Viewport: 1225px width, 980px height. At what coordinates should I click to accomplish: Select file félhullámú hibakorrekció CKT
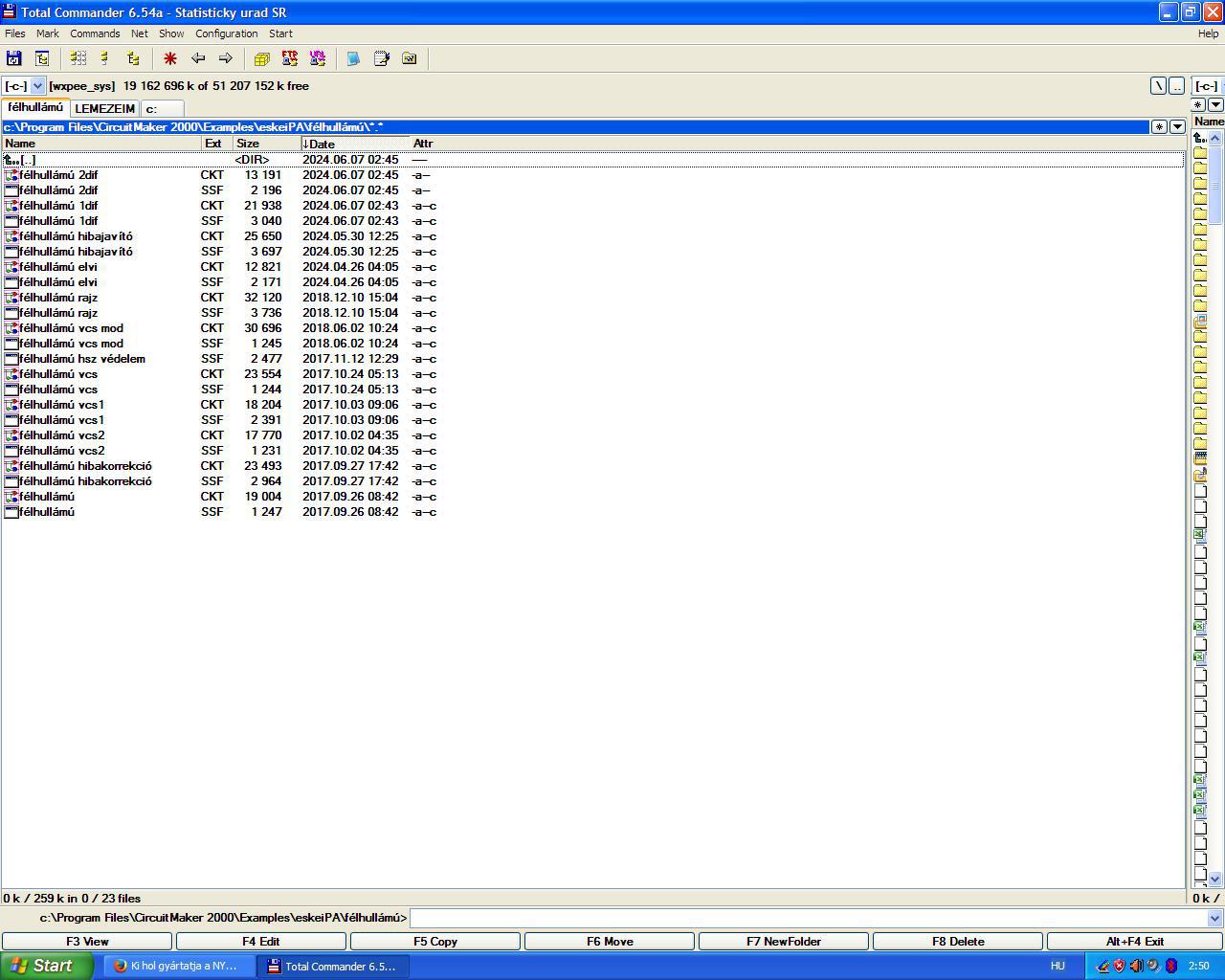coord(593,466)
